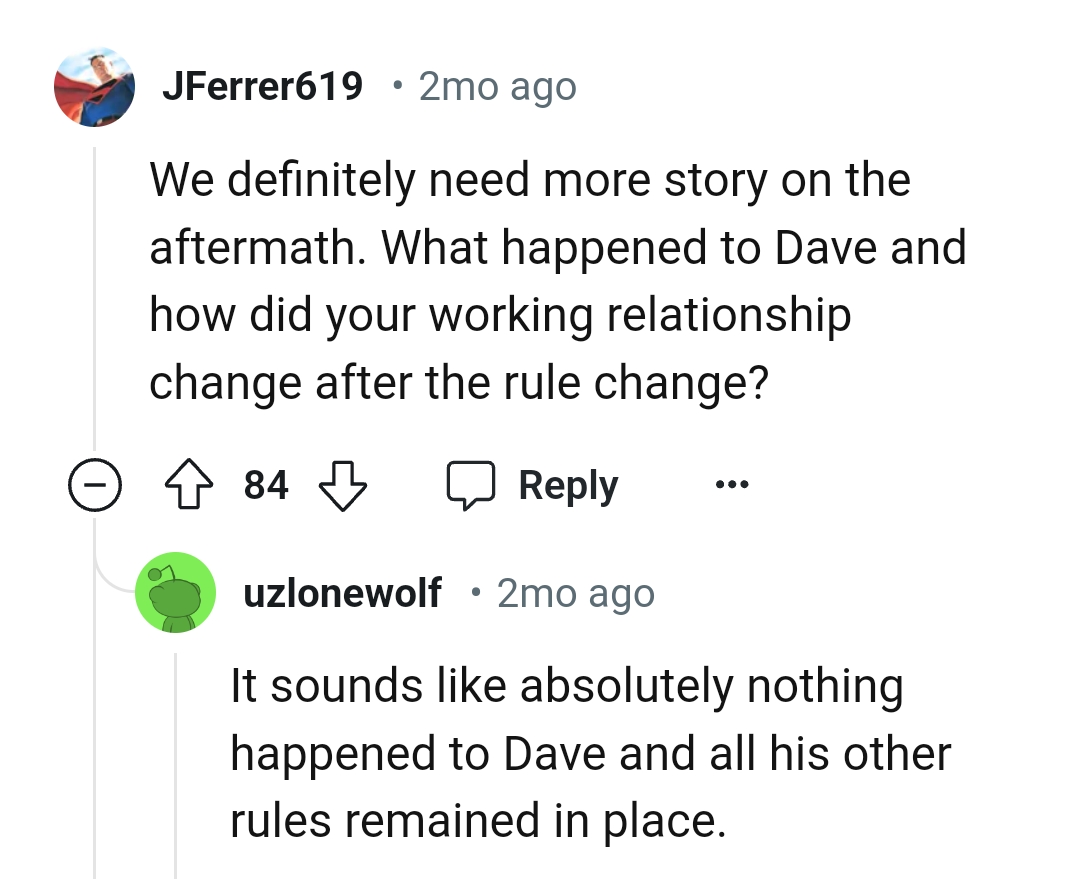Select the upward arrow next to the vote count
Viewport: 1080px width, 879px height.
click(x=189, y=484)
